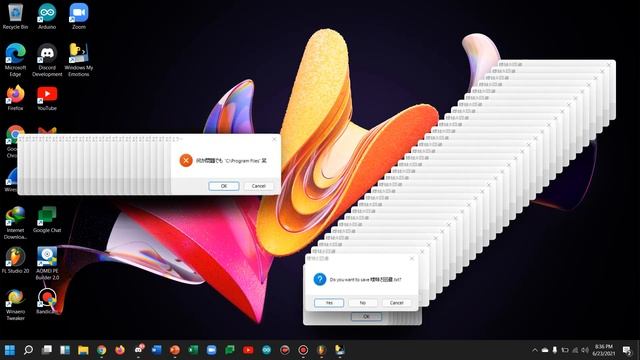Open the Widgets panel from taskbar
640x360 pixels.
[x=65, y=350]
